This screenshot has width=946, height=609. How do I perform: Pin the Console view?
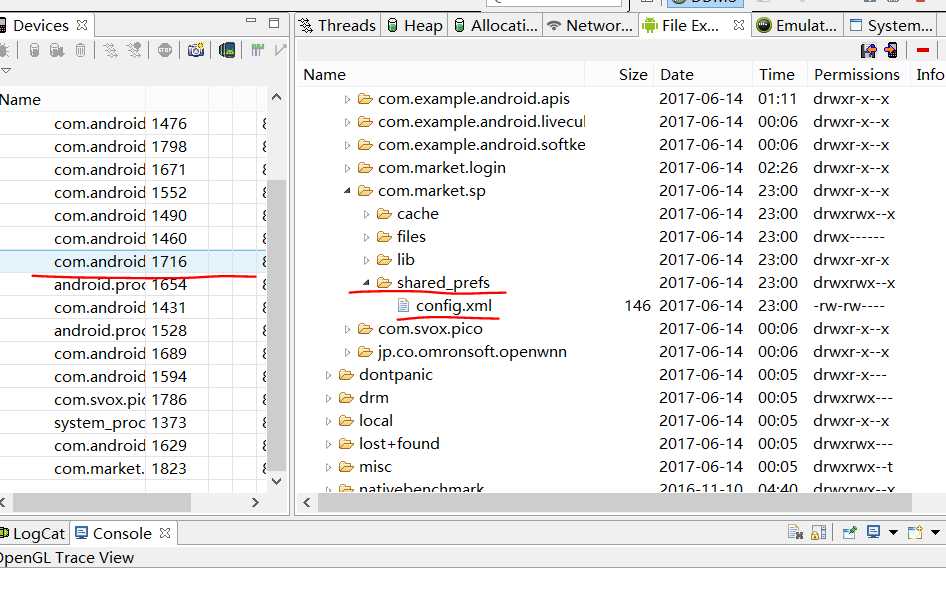849,532
